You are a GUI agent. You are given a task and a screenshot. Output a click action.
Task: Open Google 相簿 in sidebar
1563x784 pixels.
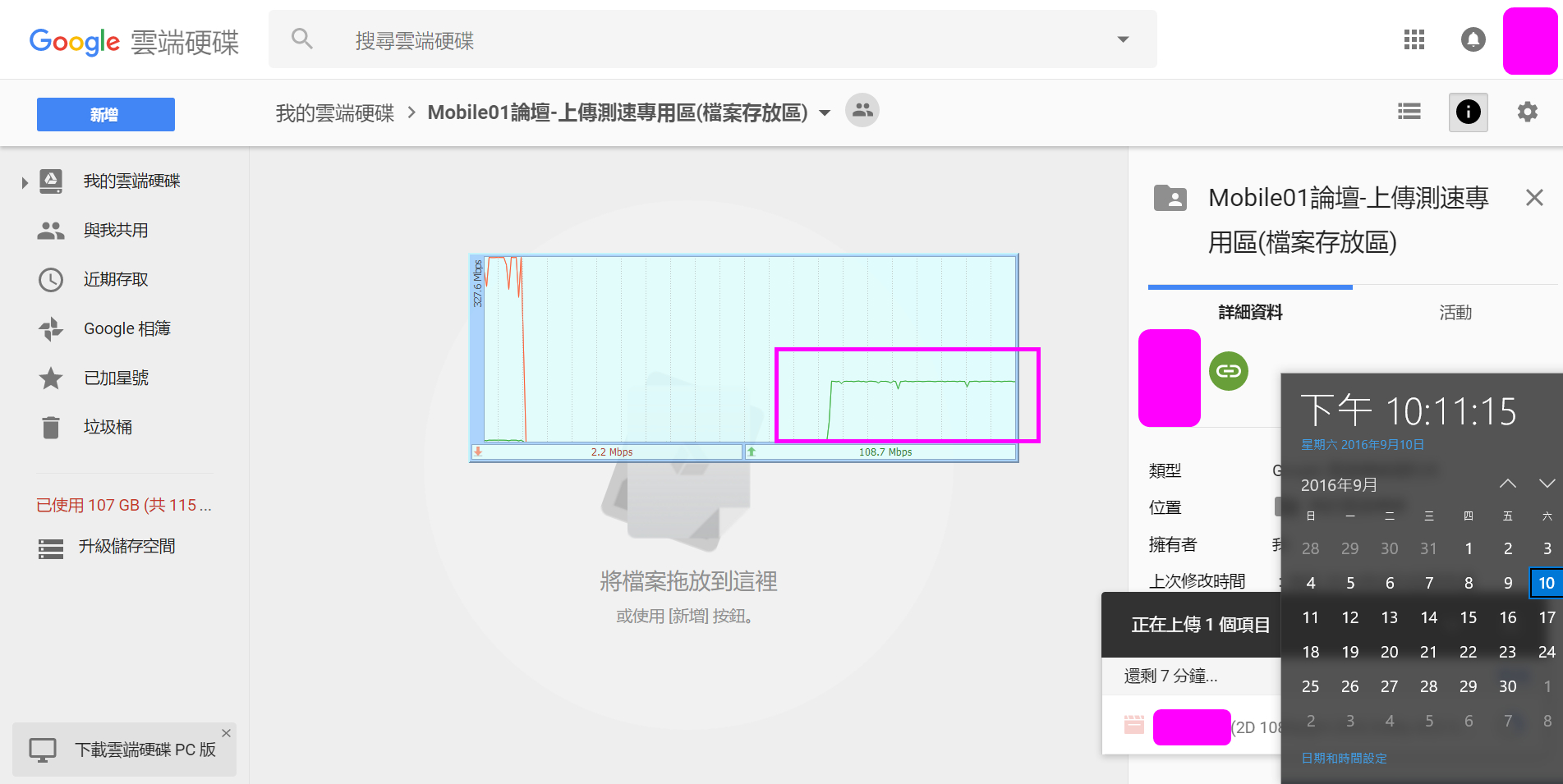click(x=127, y=329)
